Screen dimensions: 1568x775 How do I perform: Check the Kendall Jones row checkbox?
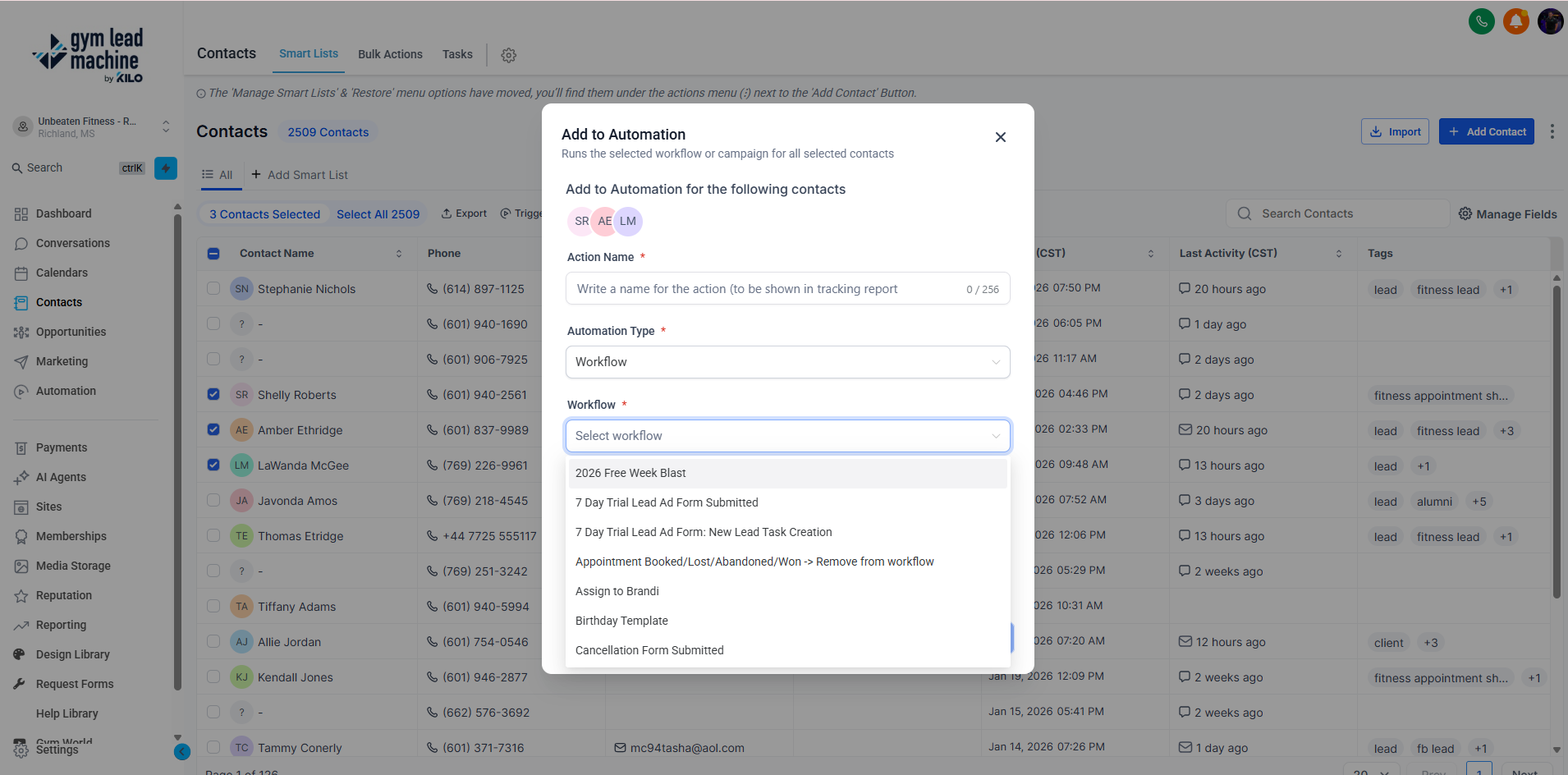[x=213, y=676]
